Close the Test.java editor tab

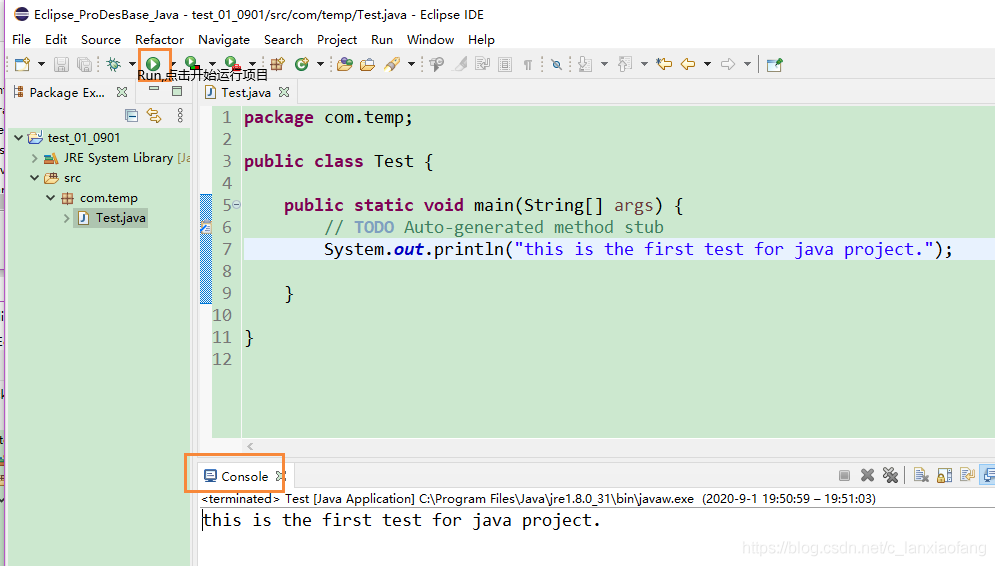pos(284,92)
